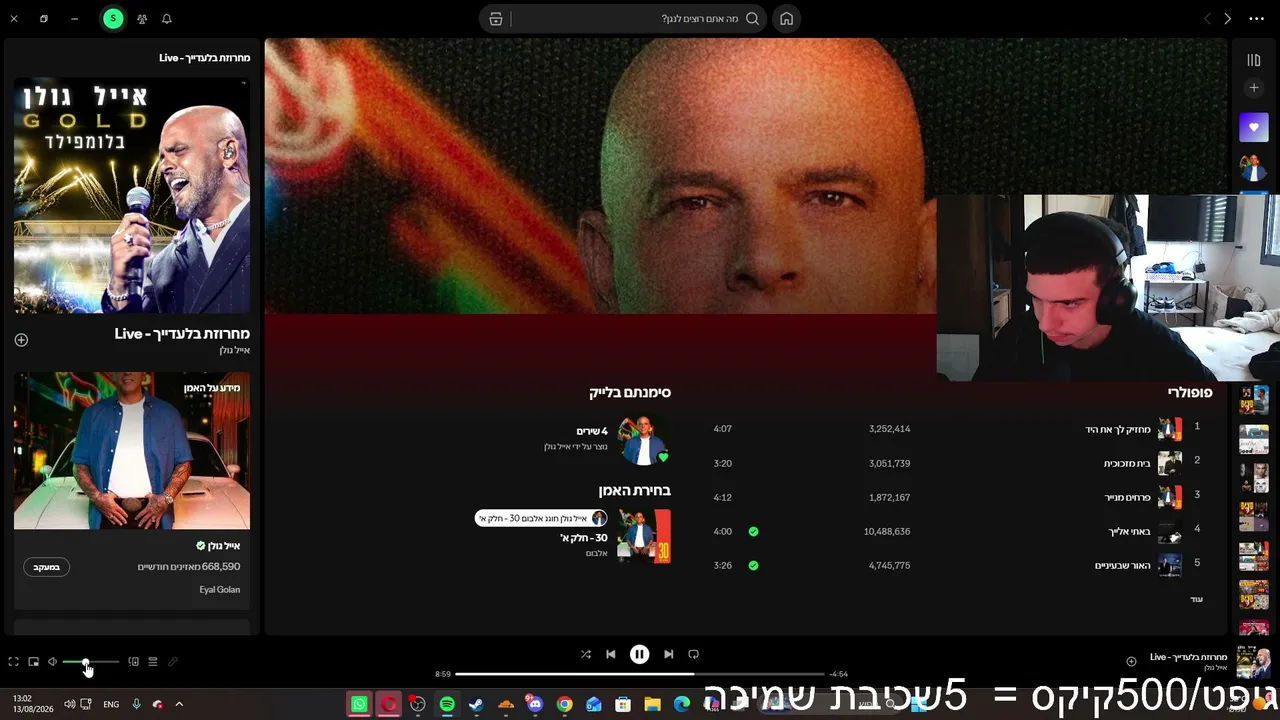Open album title '30 - חלק א''
This screenshot has height=720, width=1280.
[584, 538]
